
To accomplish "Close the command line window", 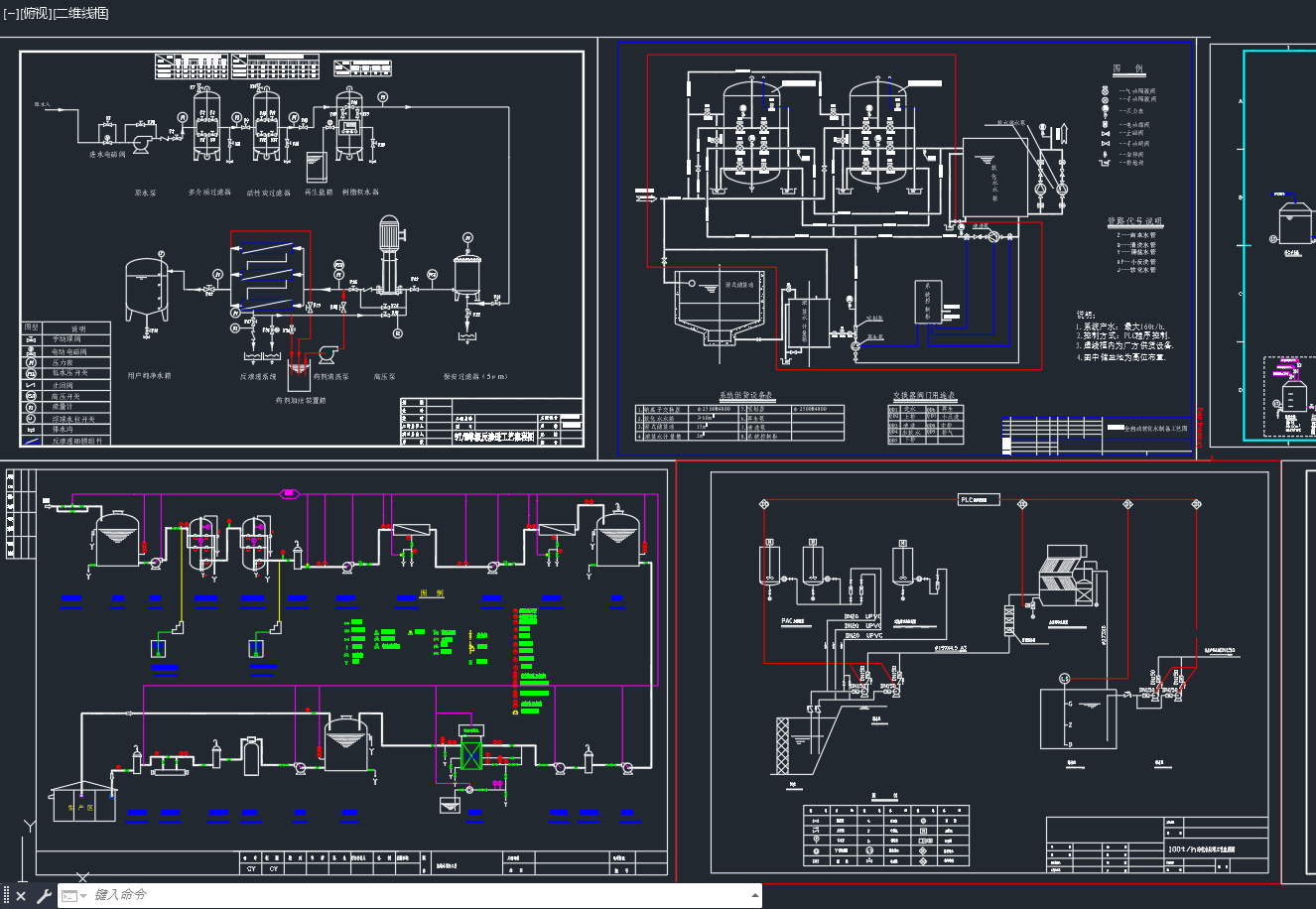I will coord(21,896).
